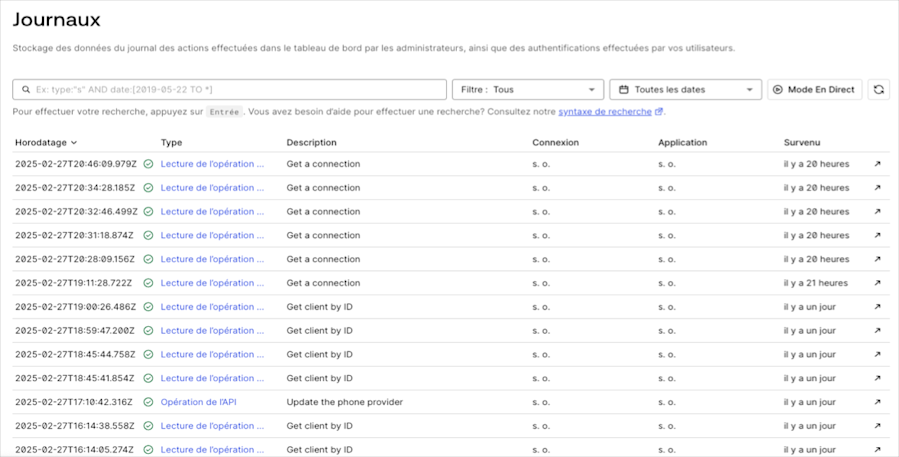Open details arrow for log 18:45:41.854Z

[x=877, y=378]
